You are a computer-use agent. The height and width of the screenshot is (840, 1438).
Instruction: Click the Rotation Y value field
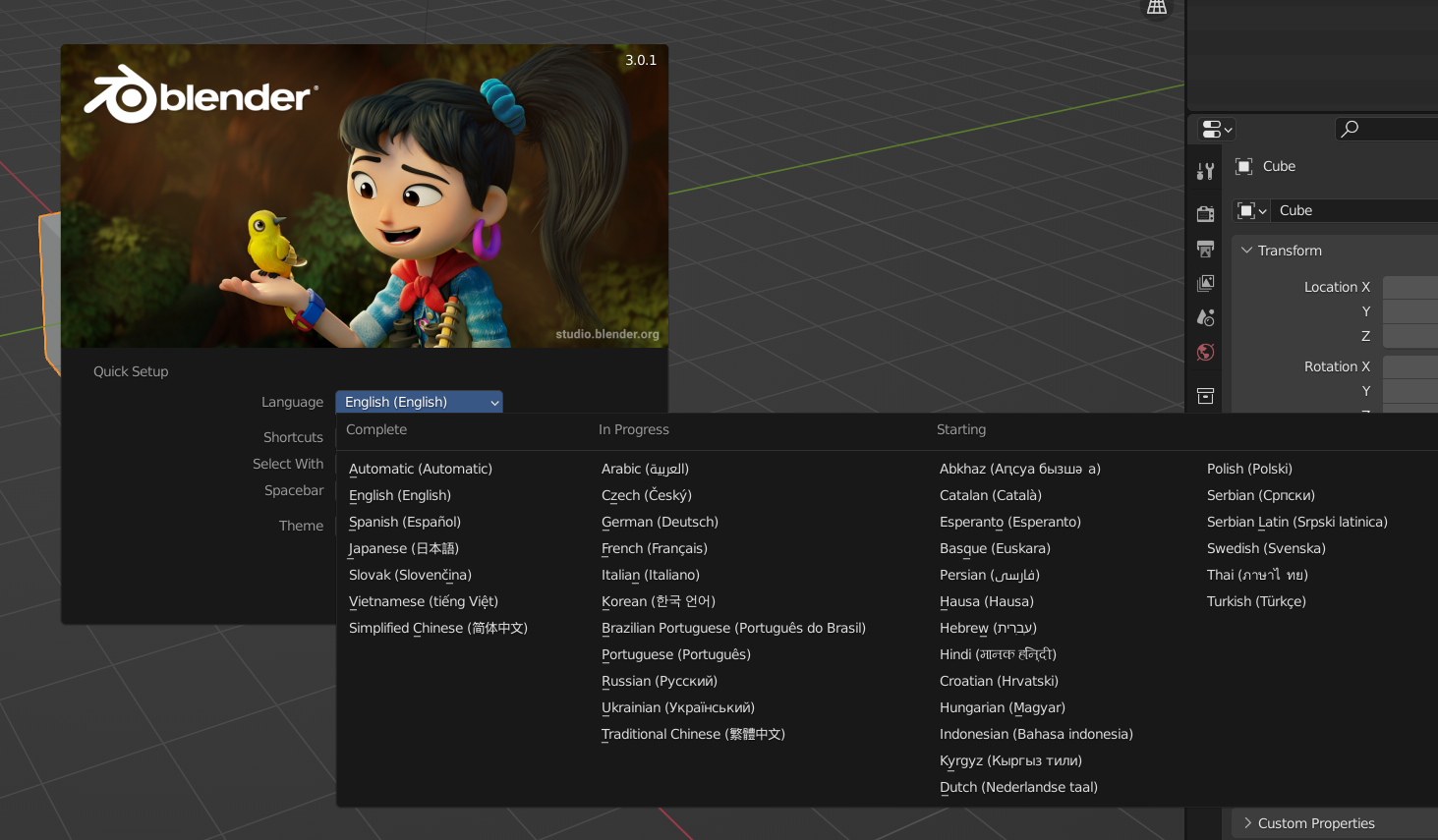(1410, 391)
